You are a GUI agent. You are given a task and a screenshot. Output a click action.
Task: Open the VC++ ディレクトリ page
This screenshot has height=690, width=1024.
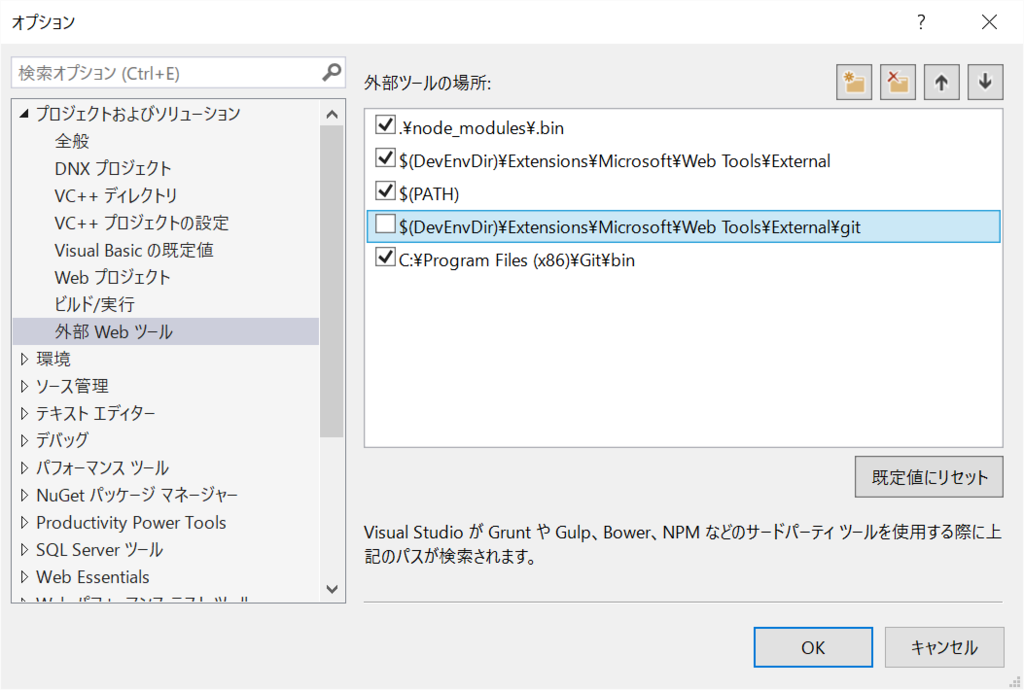[x=116, y=195]
